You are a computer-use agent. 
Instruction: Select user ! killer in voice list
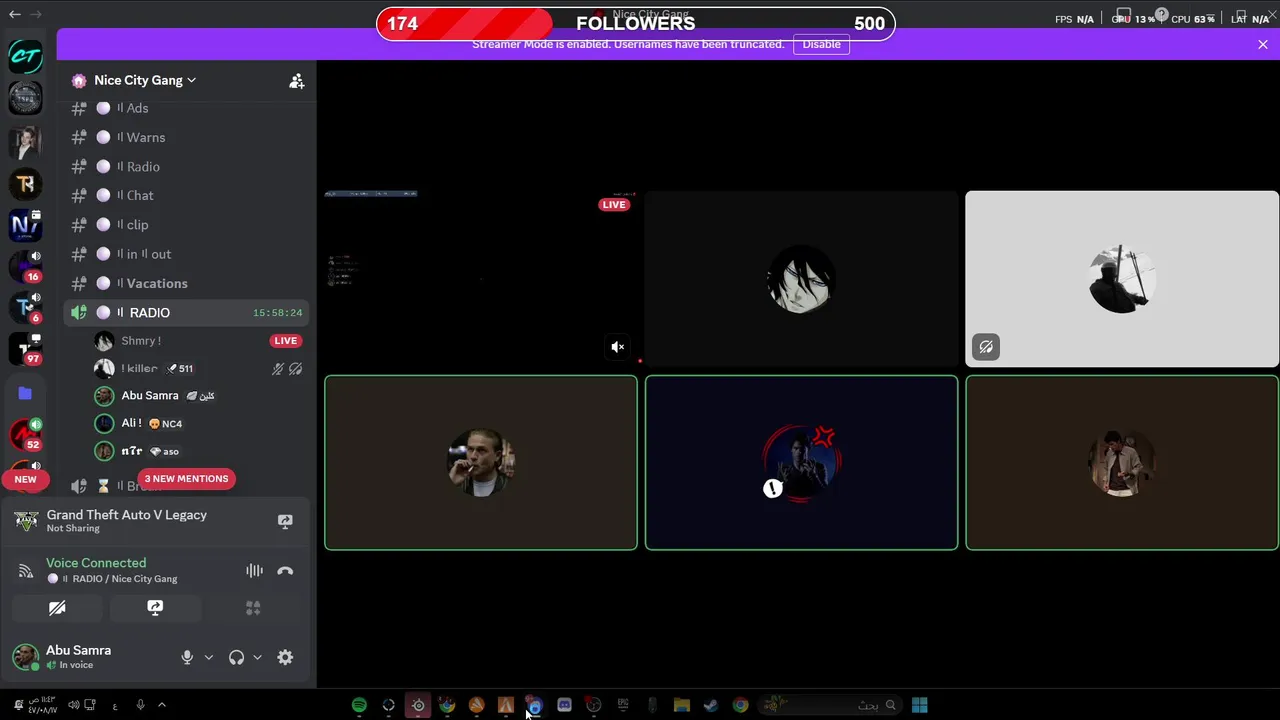[198, 368]
